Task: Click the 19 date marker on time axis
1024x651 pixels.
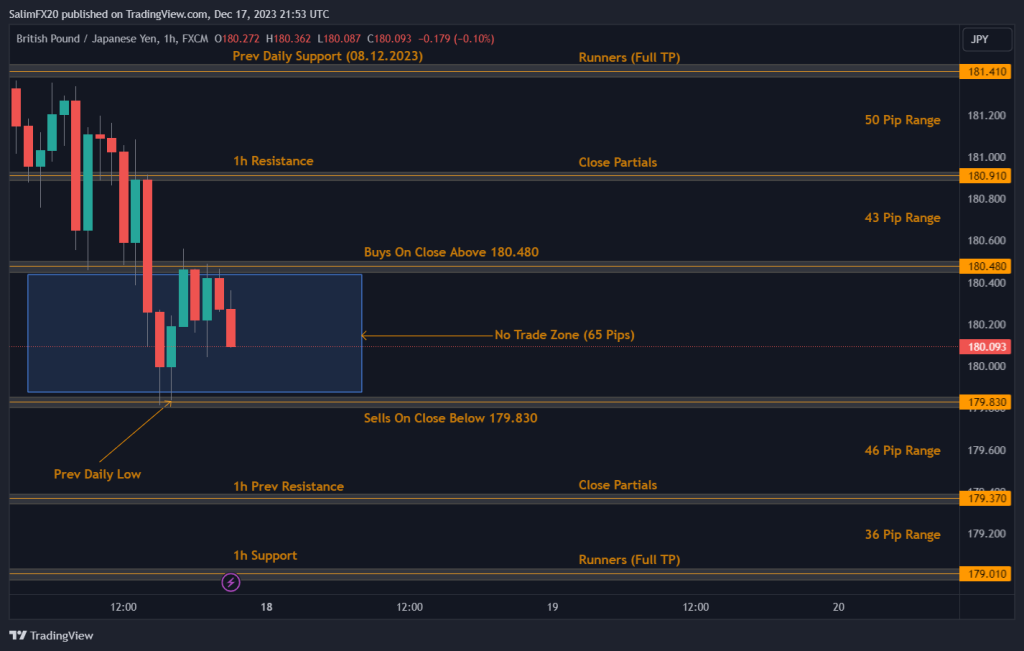Action: click(x=552, y=606)
